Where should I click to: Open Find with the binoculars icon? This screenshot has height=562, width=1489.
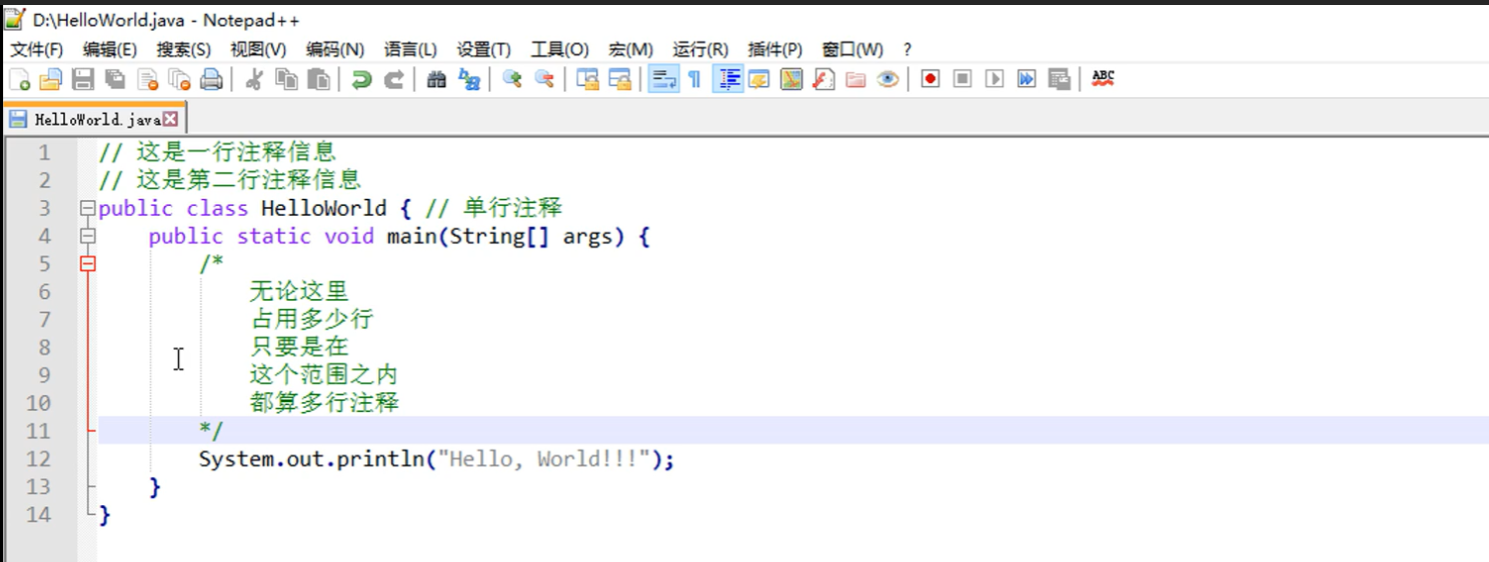[437, 79]
